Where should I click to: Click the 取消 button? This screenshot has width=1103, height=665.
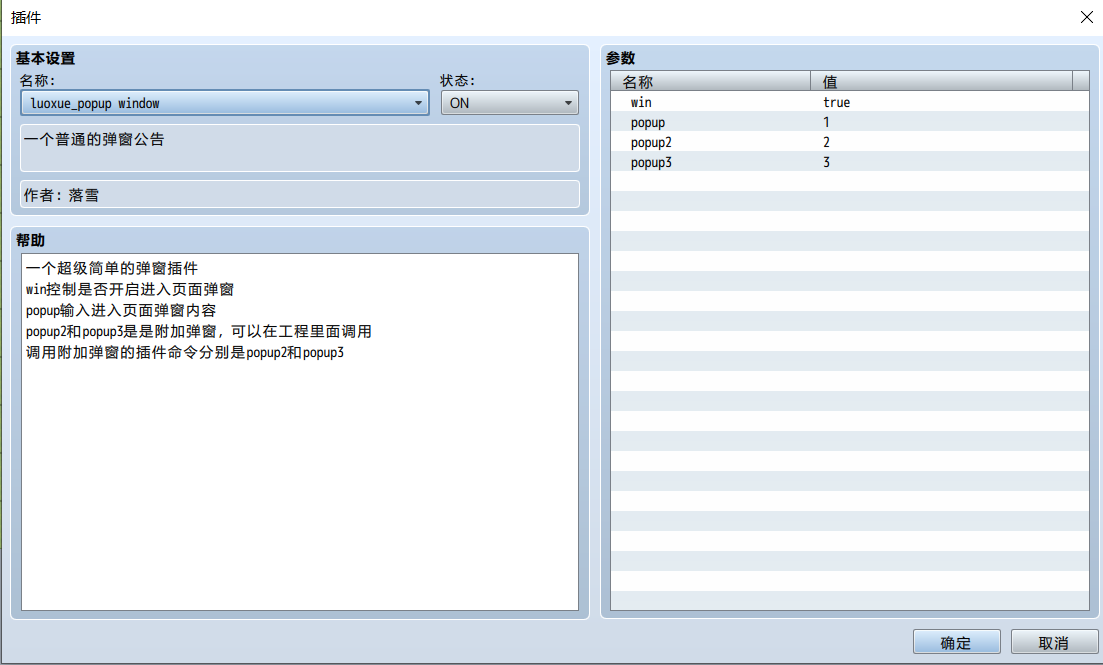pos(1054,642)
